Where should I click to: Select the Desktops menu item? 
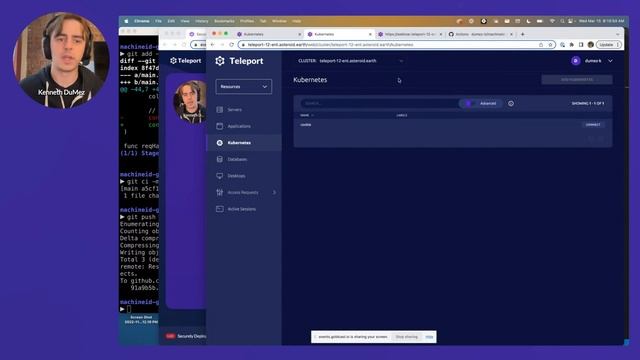(x=236, y=176)
